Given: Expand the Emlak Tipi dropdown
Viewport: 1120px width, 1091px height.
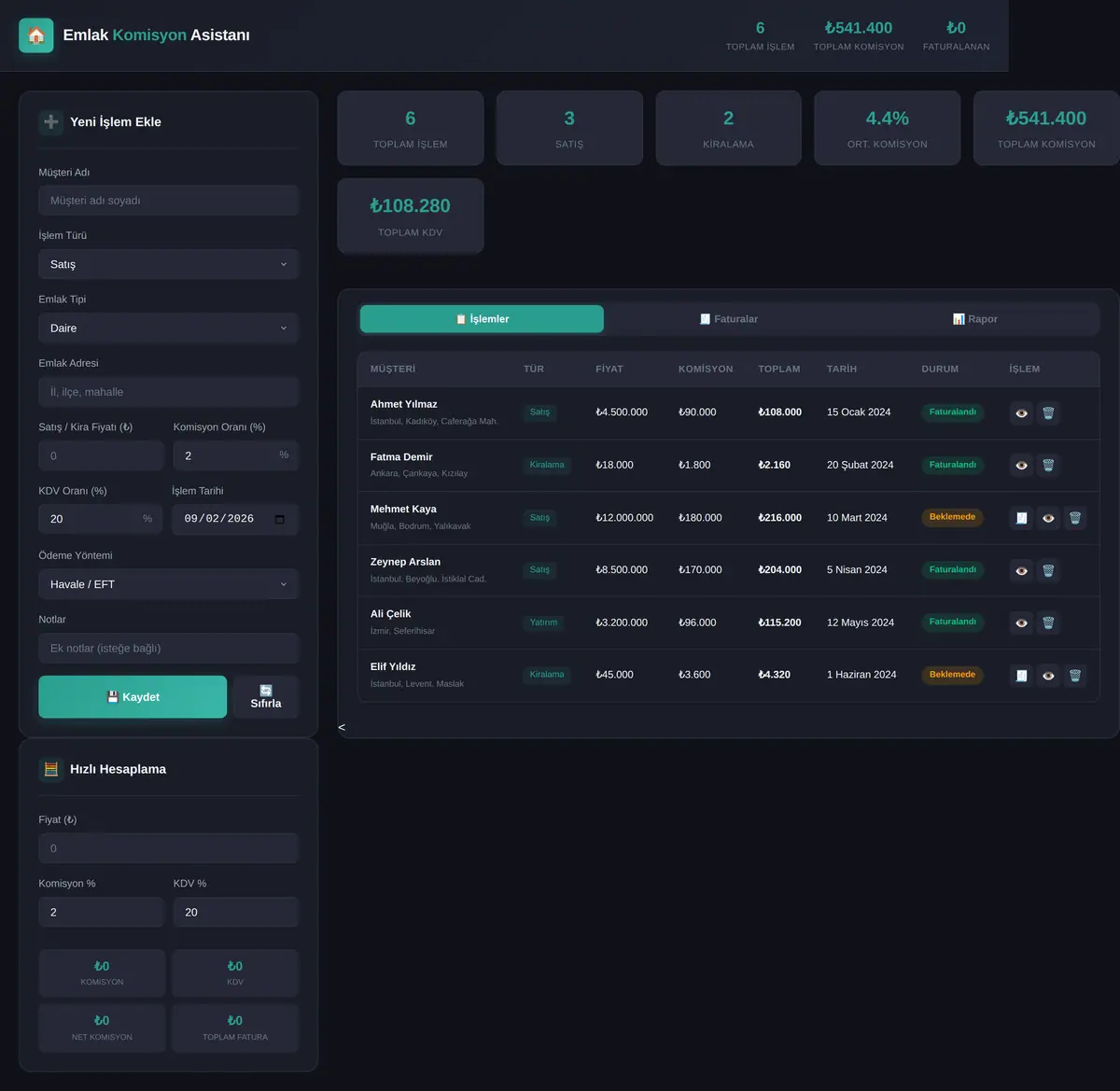Looking at the screenshot, I should tap(168, 328).
